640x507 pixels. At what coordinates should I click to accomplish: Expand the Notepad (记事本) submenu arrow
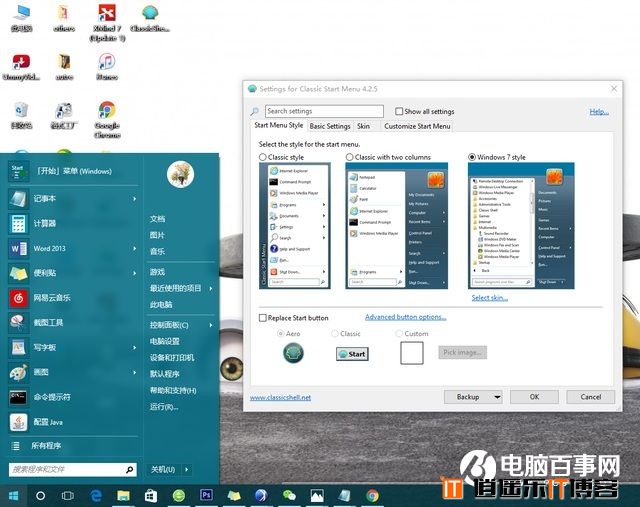[x=134, y=199]
